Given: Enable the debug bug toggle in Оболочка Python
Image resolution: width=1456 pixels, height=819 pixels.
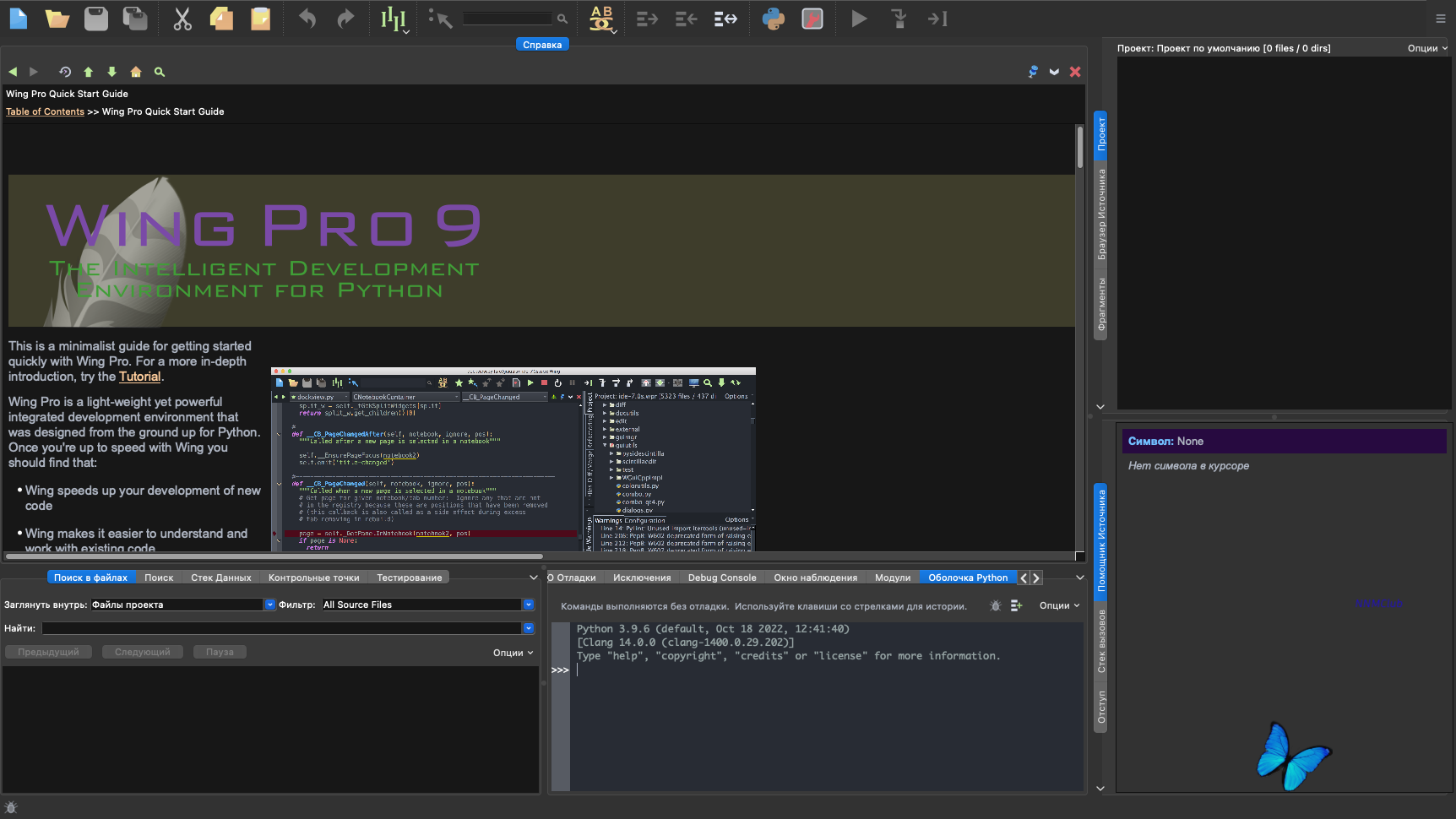Looking at the screenshot, I should click(x=995, y=605).
